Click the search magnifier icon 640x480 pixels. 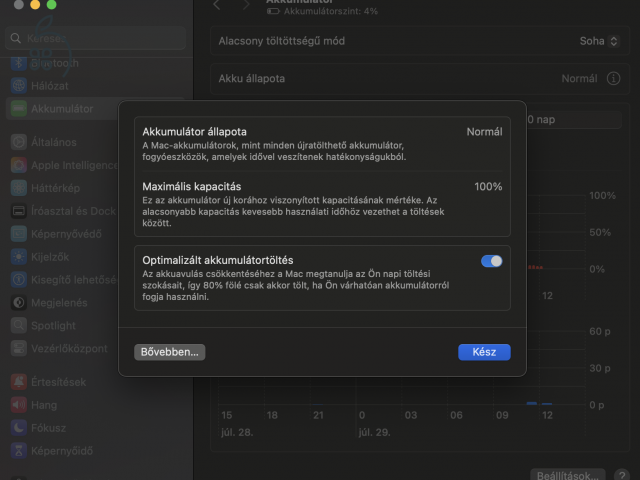pos(16,38)
